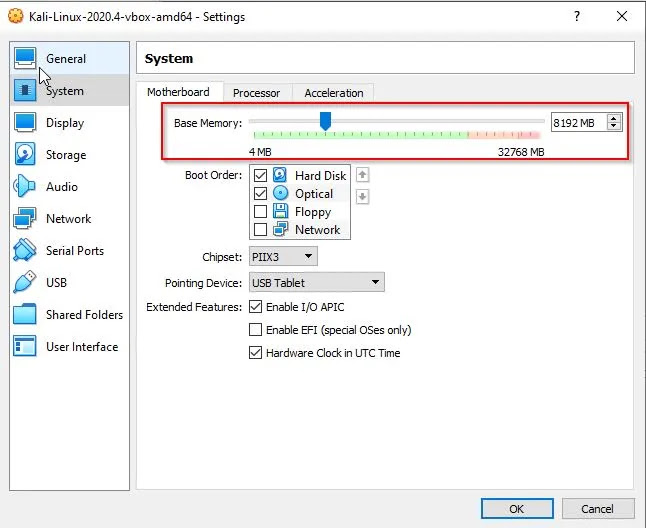Image resolution: width=646 pixels, height=528 pixels.
Task: Open the Chipset PIIX3 dropdown
Action: [x=283, y=257]
